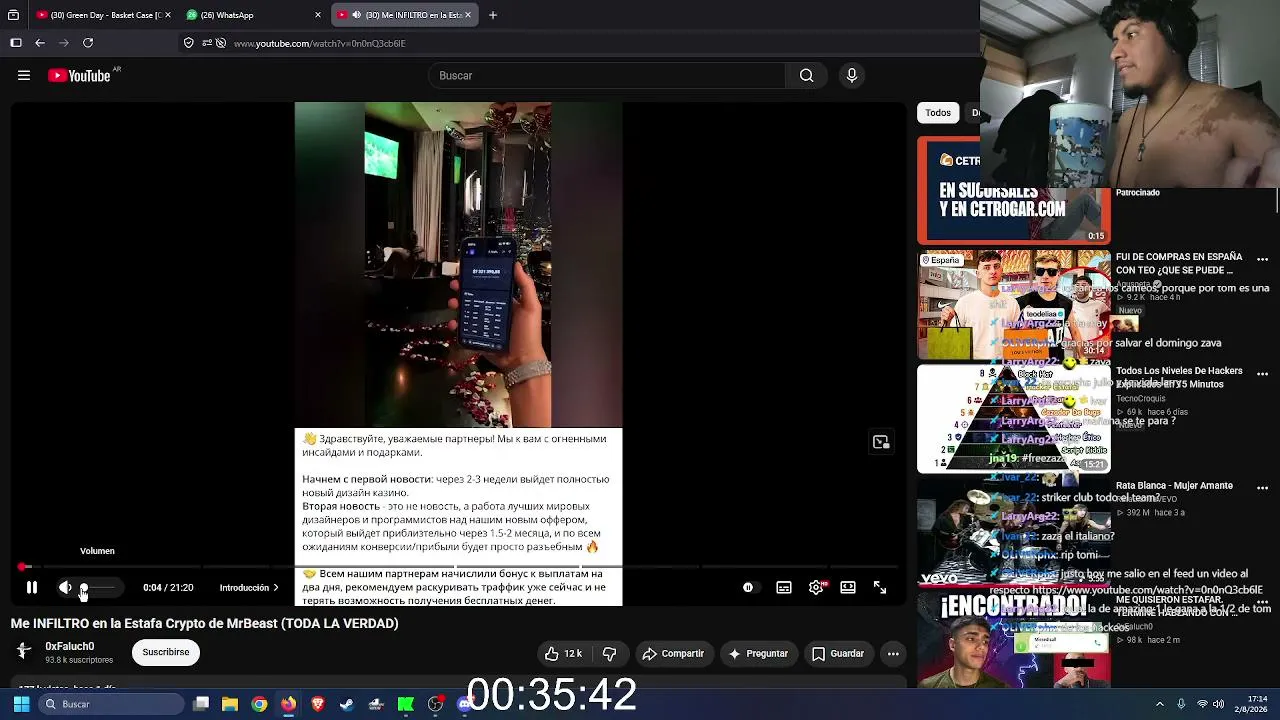The image size is (1280, 720).
Task: Mute the video with the speaker icon
Action: 65,588
